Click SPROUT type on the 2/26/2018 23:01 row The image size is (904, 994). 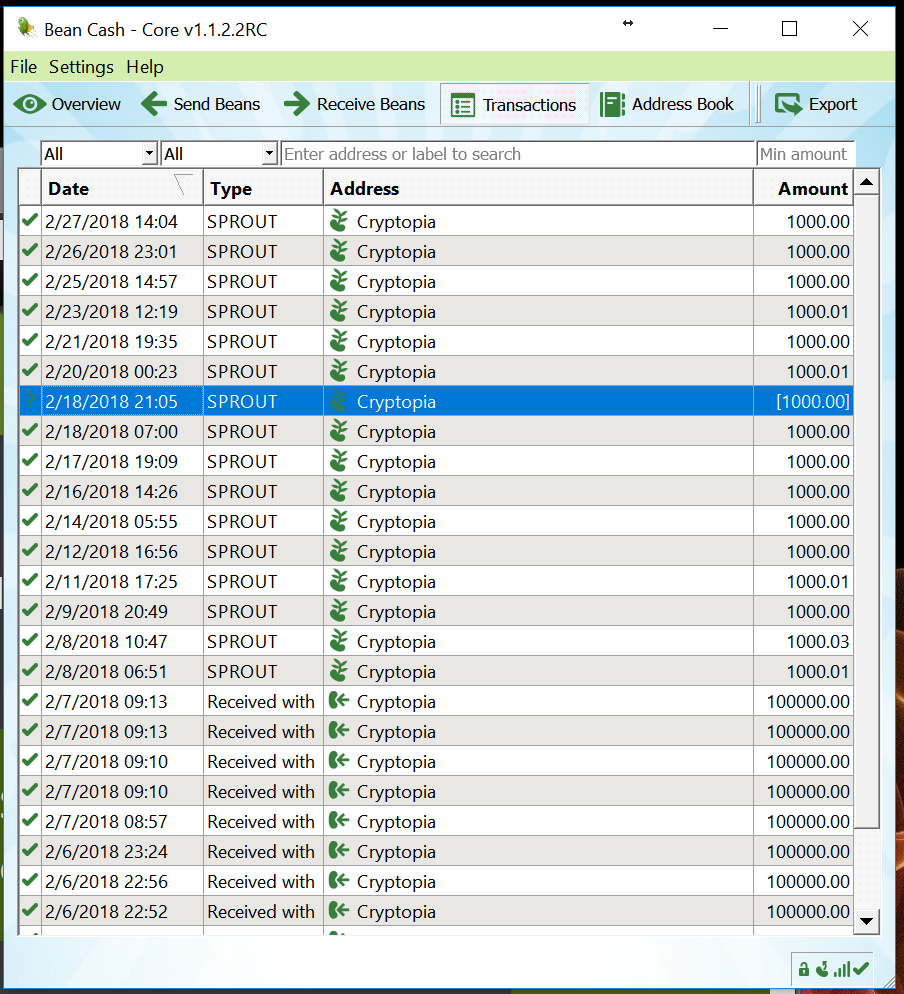(x=242, y=252)
